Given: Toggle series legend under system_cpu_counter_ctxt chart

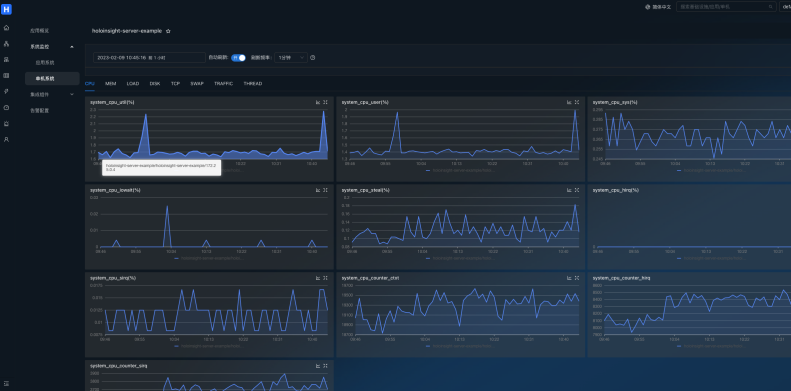Looking at the screenshot, I should click(460, 346).
